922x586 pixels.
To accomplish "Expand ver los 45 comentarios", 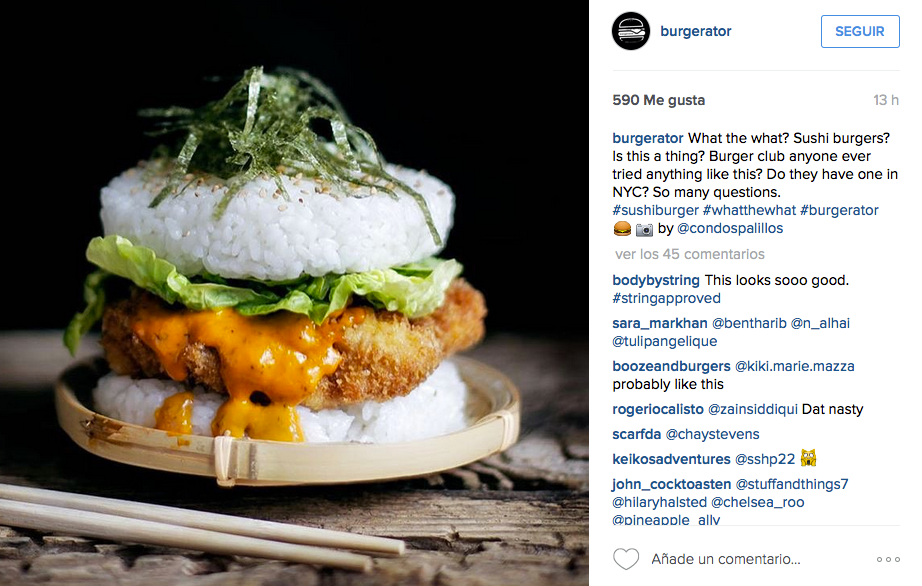I will (x=690, y=254).
